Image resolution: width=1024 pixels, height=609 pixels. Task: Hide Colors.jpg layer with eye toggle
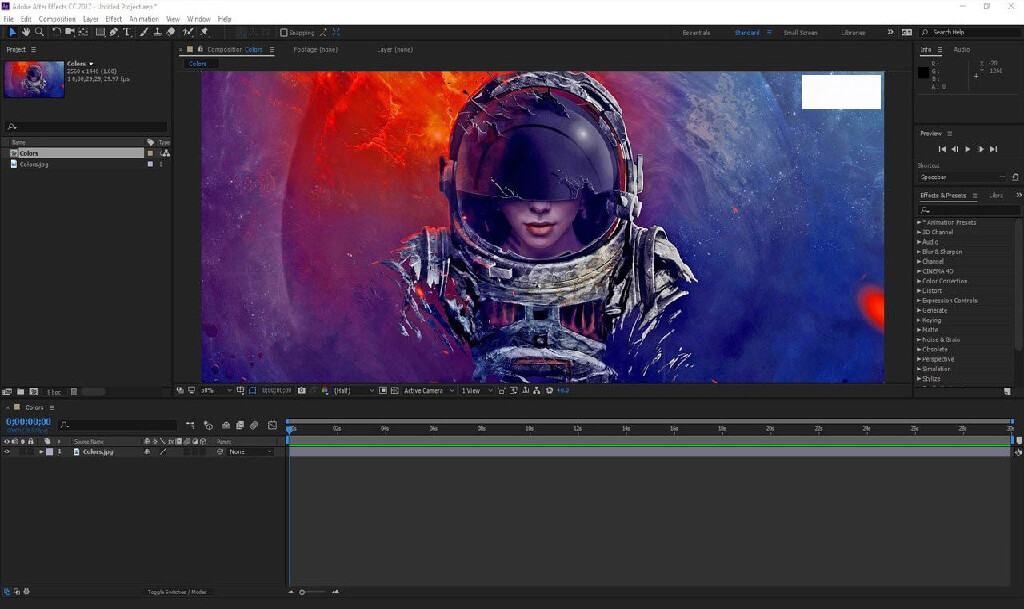coord(7,452)
